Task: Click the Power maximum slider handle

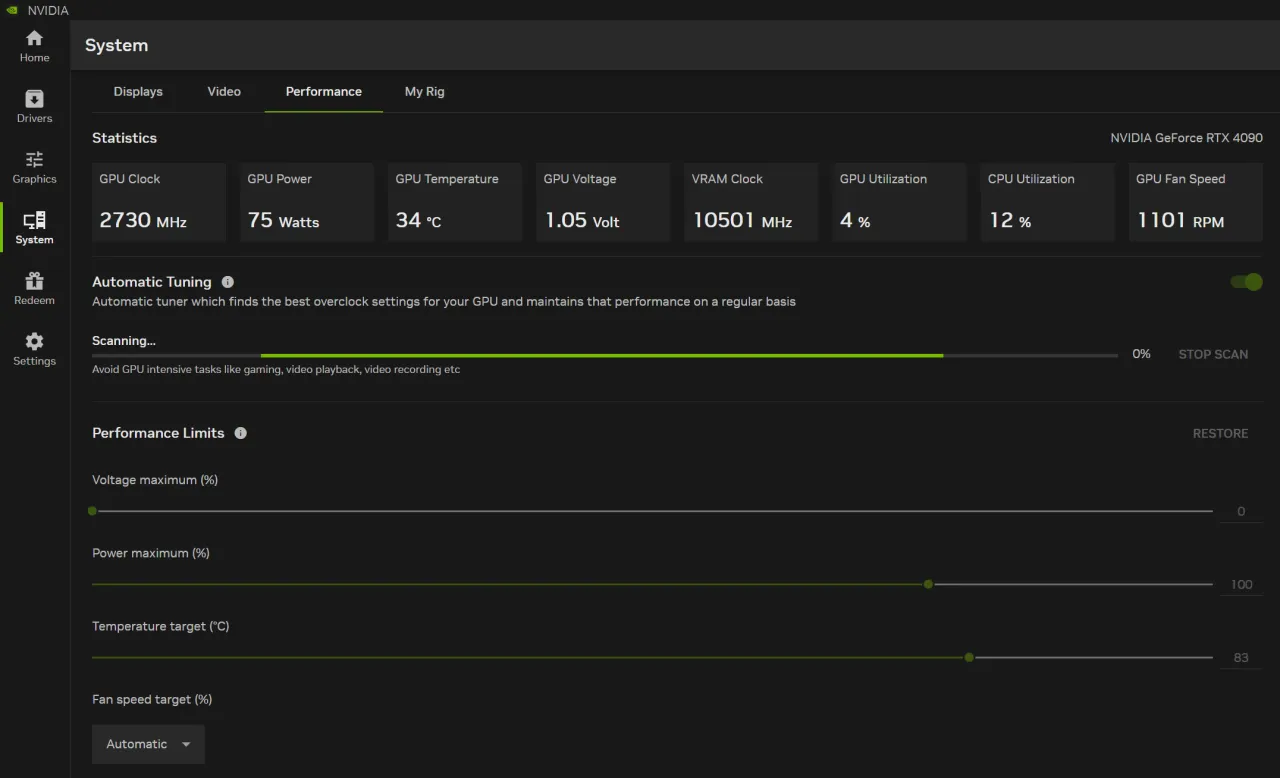Action: pos(928,584)
